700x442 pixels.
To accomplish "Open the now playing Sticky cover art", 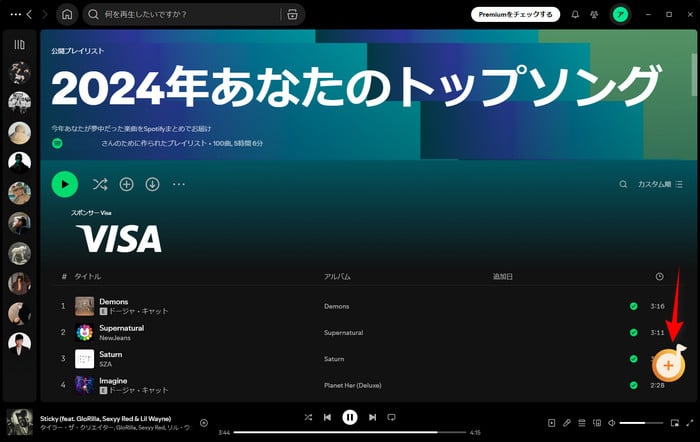I will coord(20,422).
